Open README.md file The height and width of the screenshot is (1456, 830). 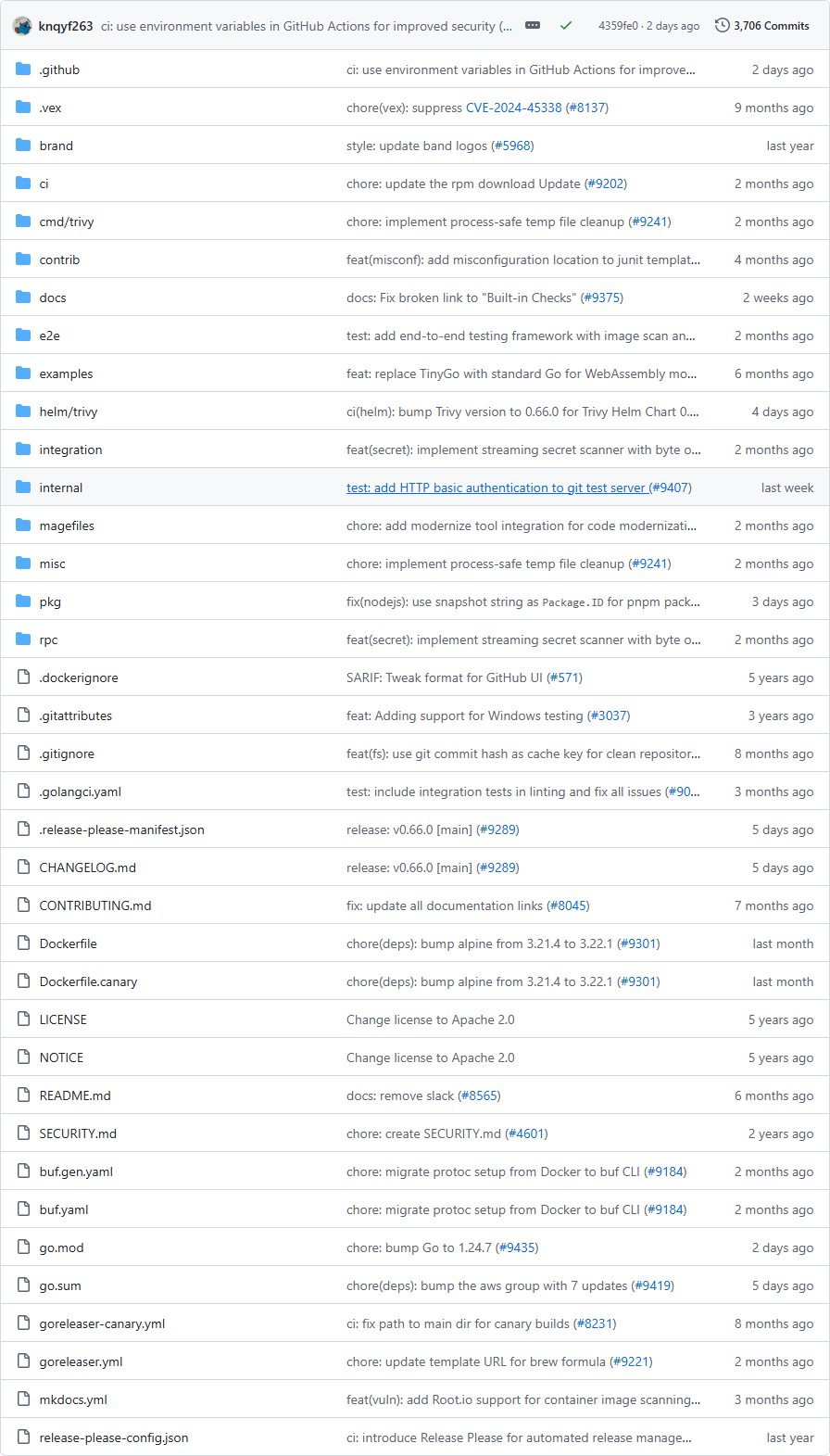75,1095
